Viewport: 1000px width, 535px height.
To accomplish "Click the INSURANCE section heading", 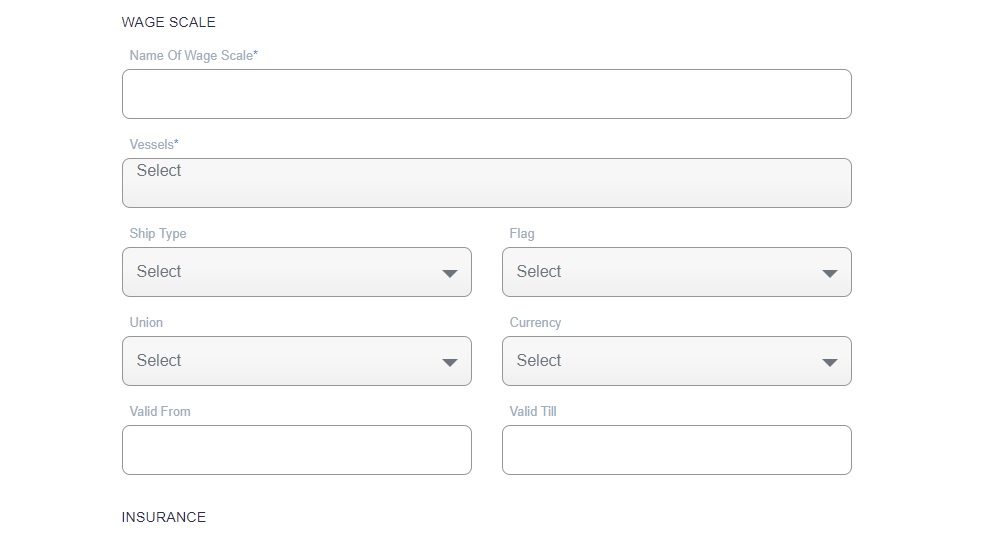I will (164, 517).
